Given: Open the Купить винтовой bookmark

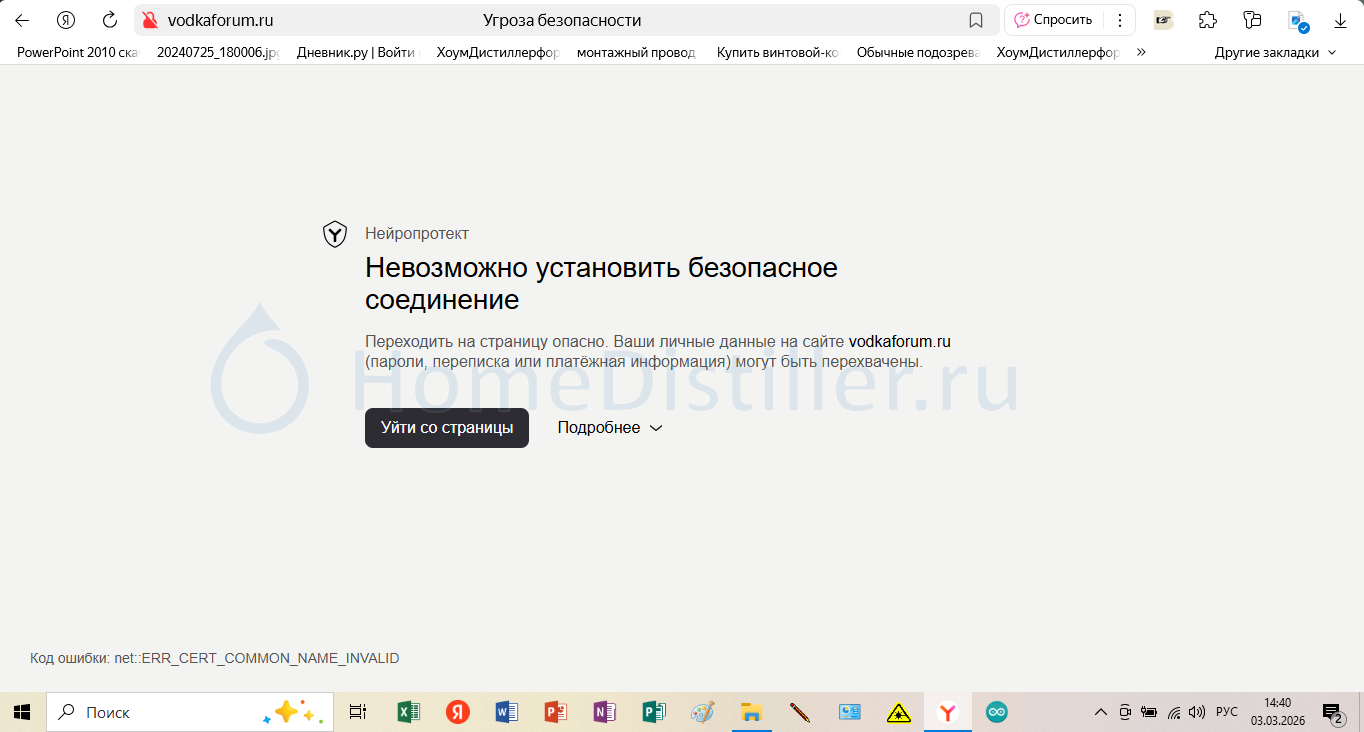Looking at the screenshot, I should point(777,52).
